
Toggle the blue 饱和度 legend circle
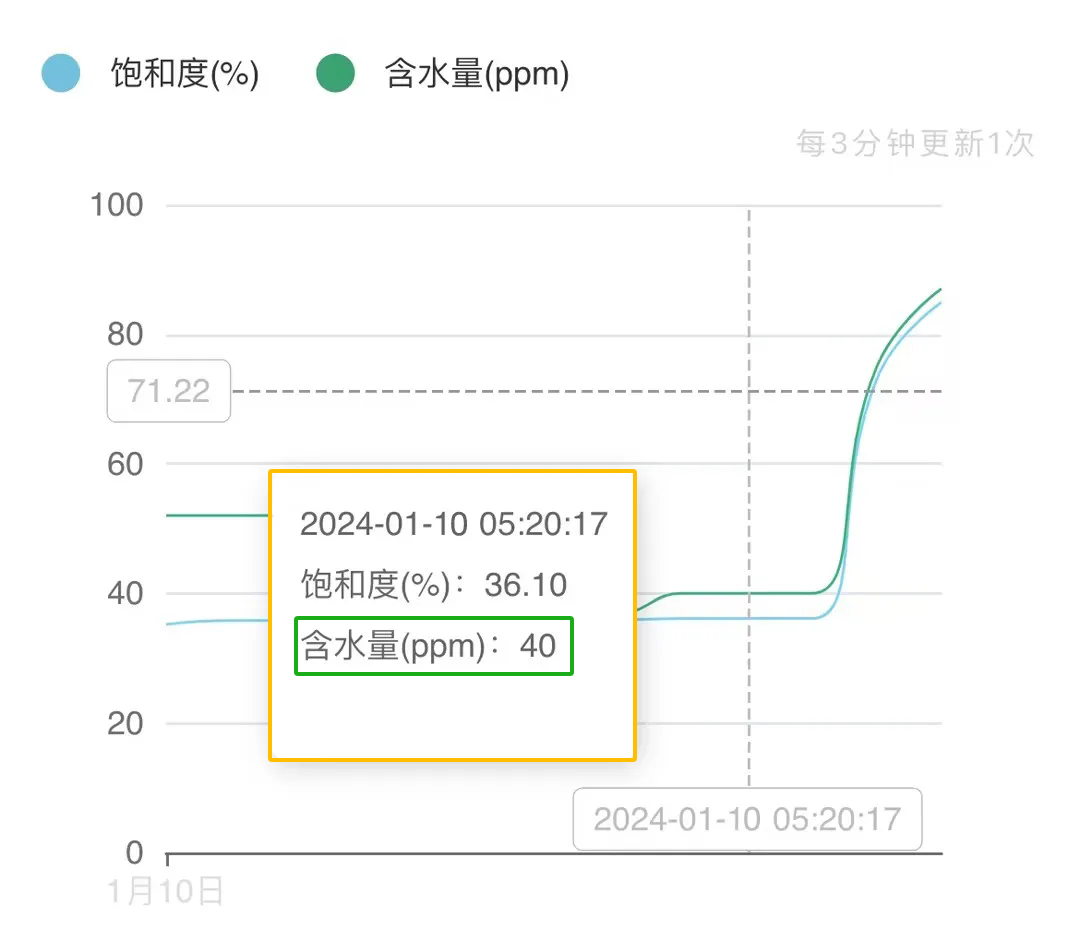tap(61, 74)
